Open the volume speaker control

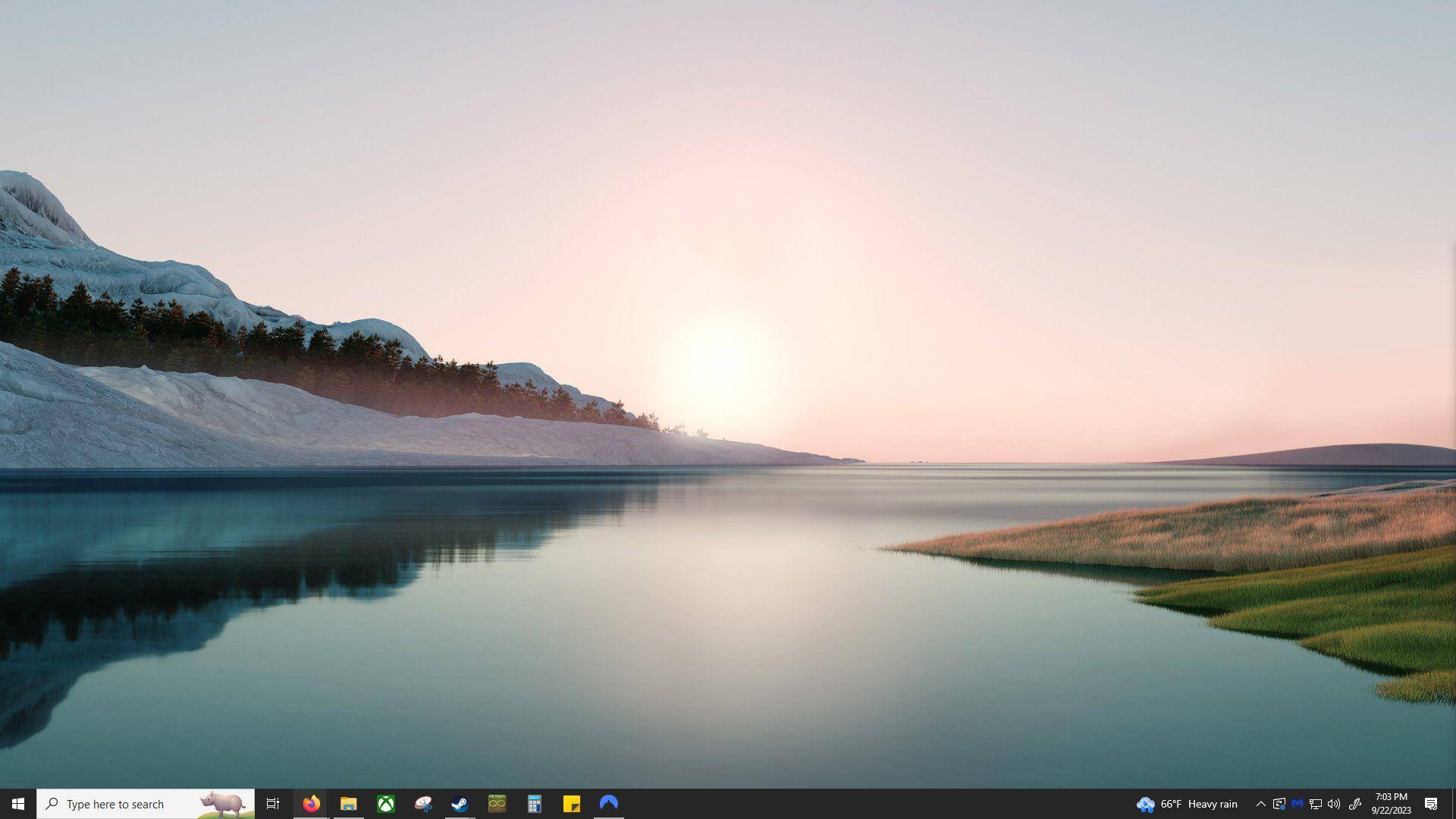point(1334,804)
